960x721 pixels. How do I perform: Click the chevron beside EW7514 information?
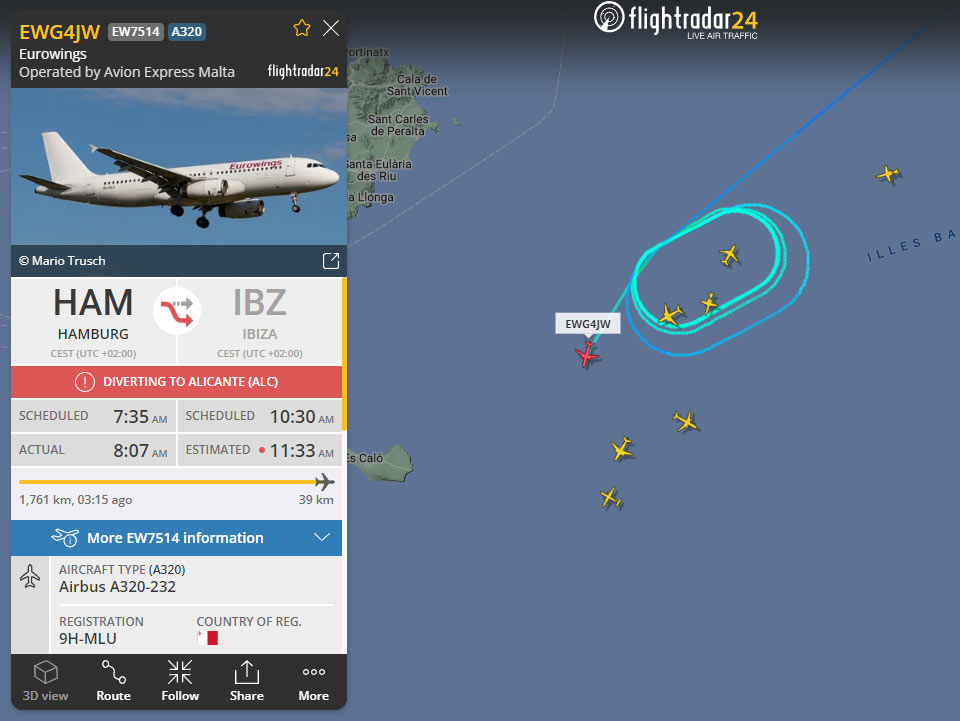[x=322, y=537]
